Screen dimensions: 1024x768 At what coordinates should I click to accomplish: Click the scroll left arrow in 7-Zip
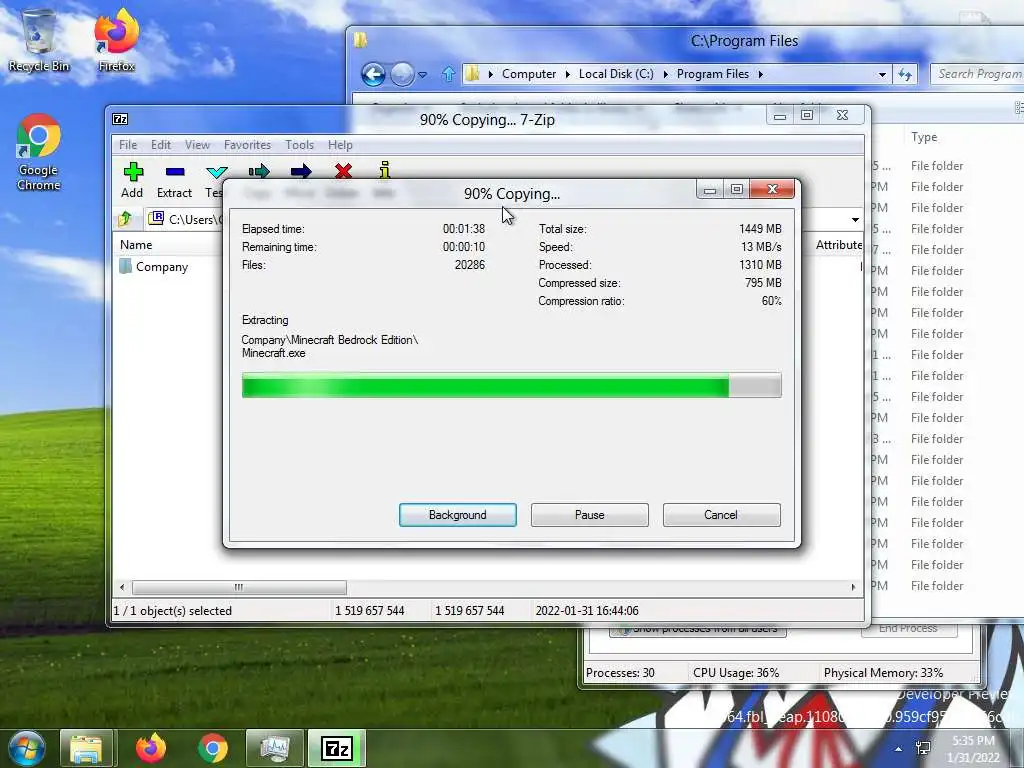[x=122, y=587]
